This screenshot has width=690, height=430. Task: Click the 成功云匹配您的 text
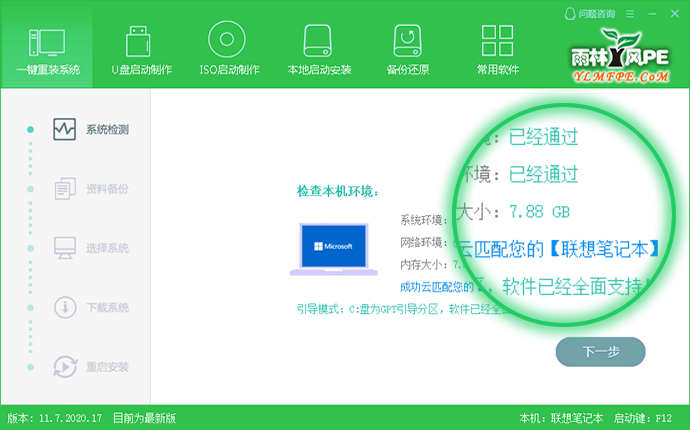[x=436, y=287]
